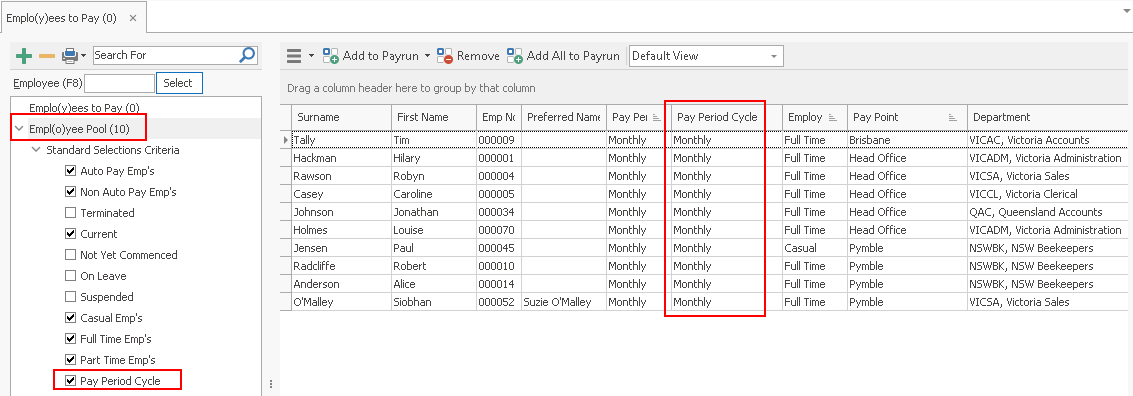Open the filter icon on Pay Per column

[657, 117]
